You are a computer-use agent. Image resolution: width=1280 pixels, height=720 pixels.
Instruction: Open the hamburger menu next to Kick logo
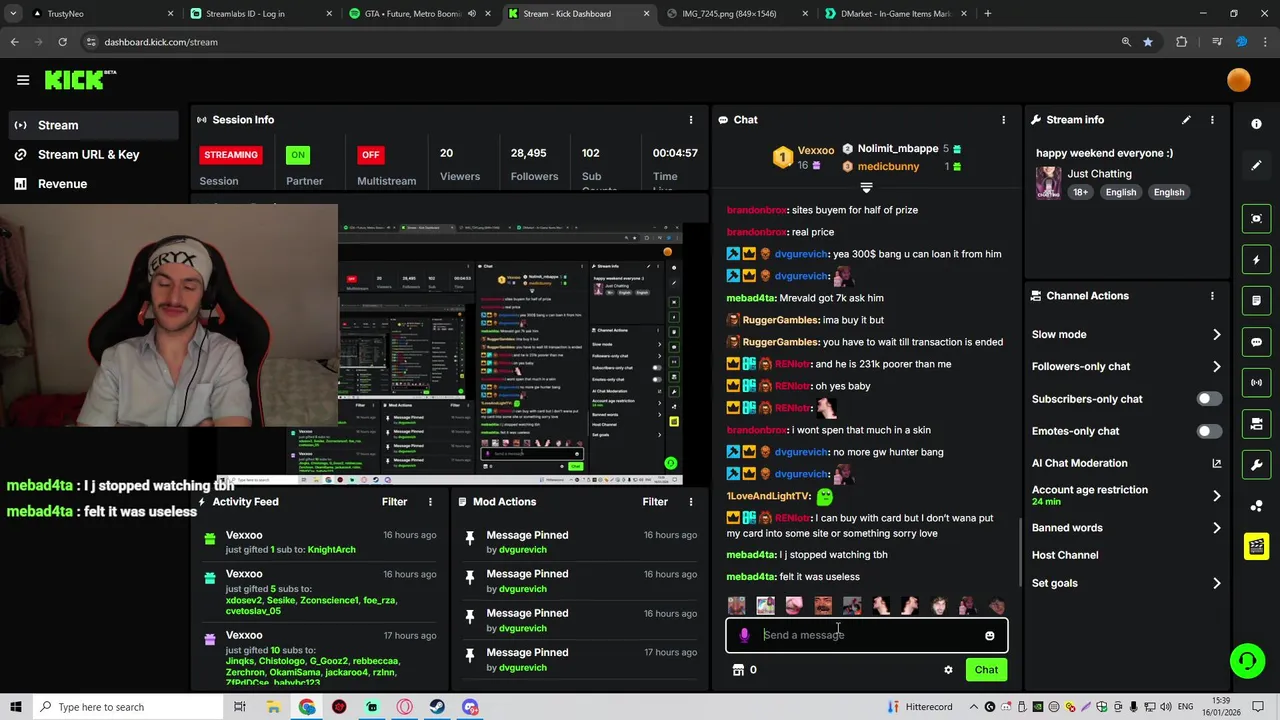coord(23,80)
